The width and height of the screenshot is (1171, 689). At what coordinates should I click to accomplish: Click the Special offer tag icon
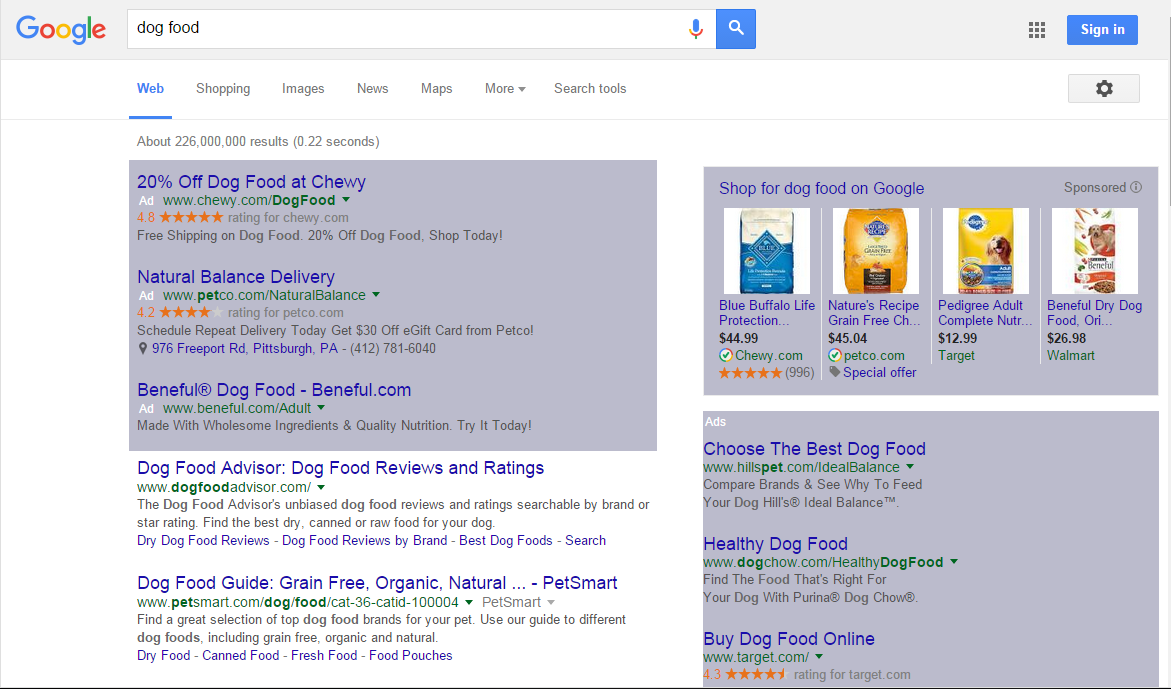click(834, 372)
